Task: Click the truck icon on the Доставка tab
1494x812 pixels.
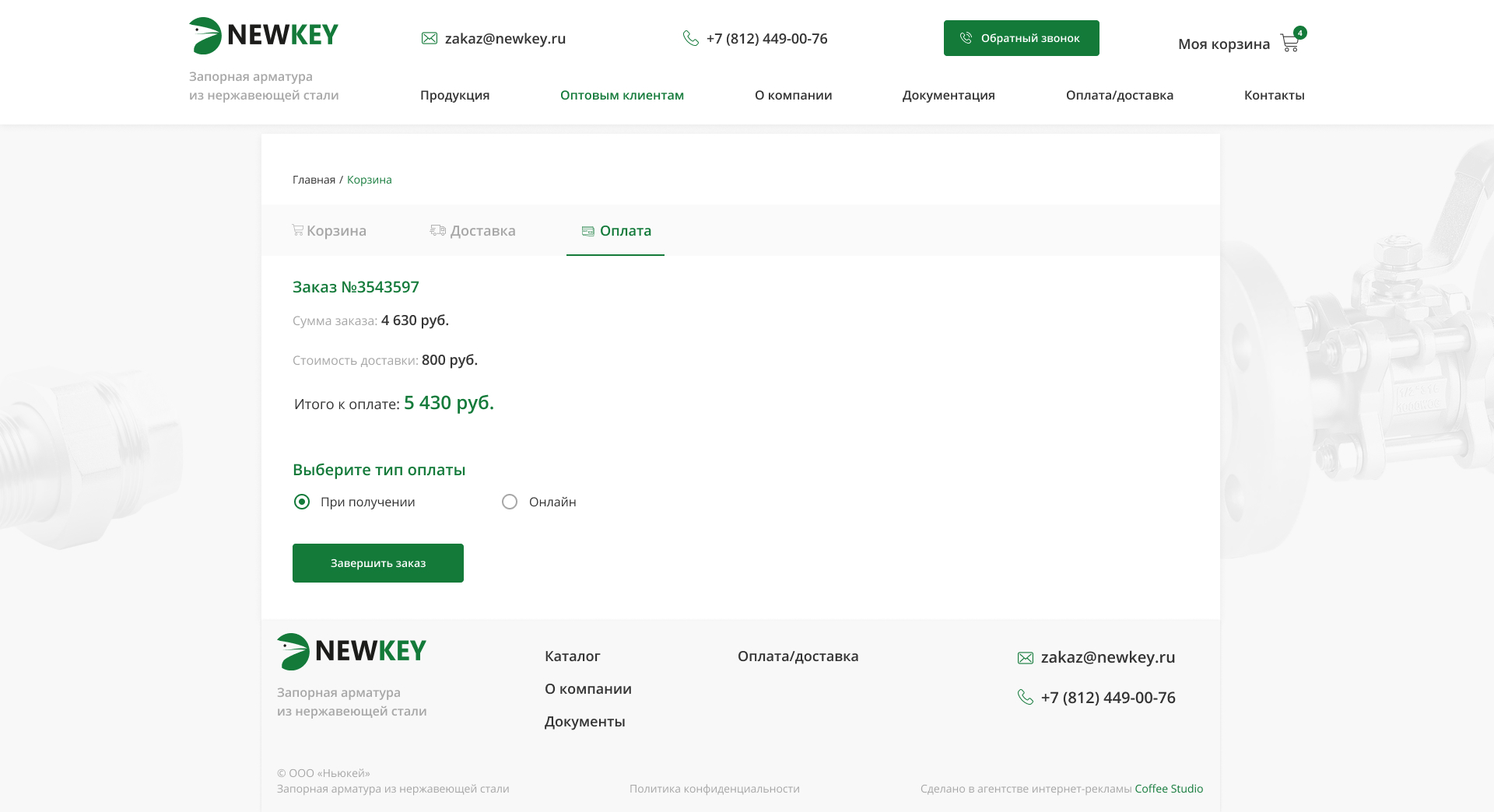Action: click(x=438, y=230)
